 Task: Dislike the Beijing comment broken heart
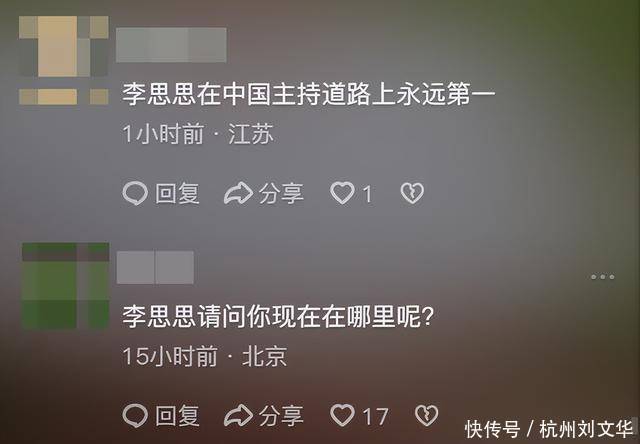pos(427,415)
